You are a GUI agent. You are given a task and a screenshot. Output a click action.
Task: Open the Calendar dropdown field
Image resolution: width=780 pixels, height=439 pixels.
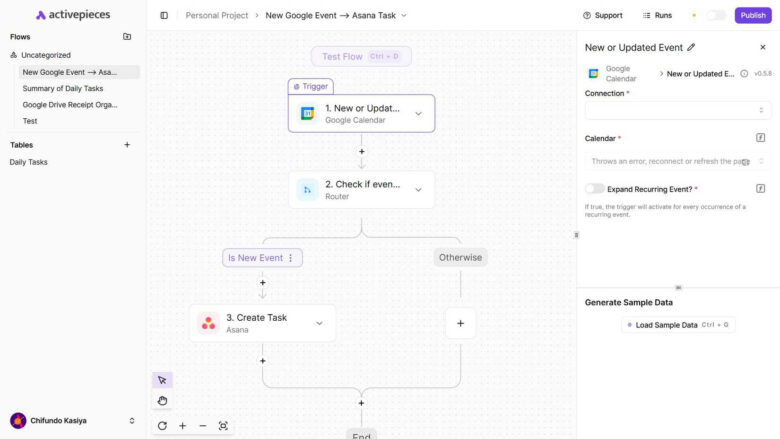pyautogui.click(x=678, y=161)
